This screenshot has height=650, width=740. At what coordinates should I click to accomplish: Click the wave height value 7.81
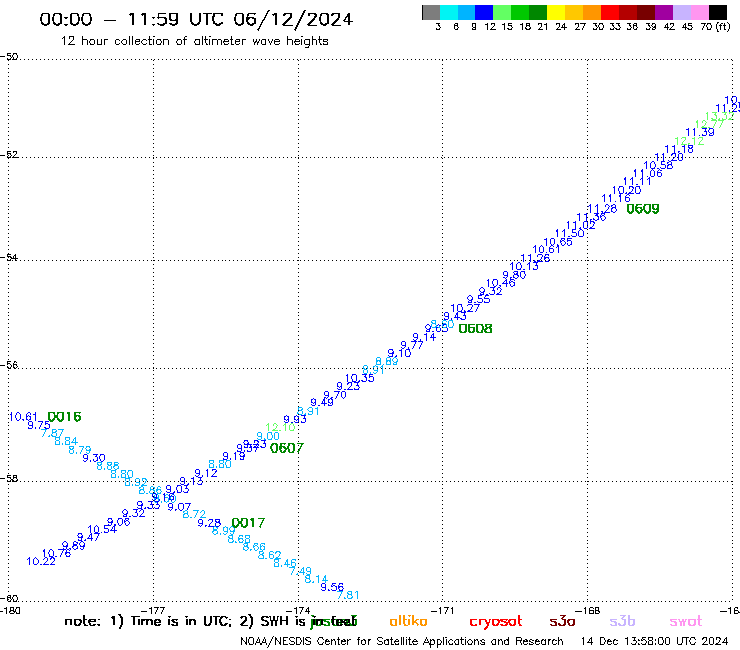(348, 595)
